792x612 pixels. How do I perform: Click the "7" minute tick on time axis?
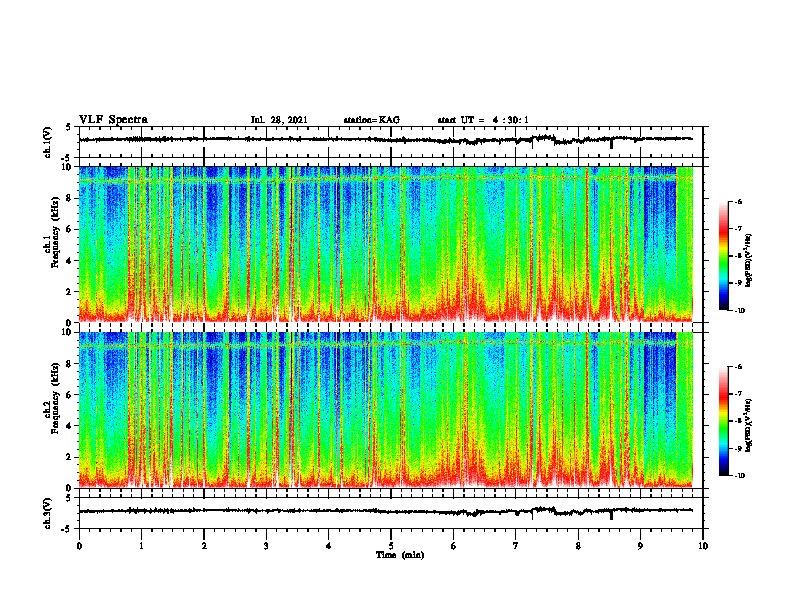pyautogui.click(x=516, y=546)
